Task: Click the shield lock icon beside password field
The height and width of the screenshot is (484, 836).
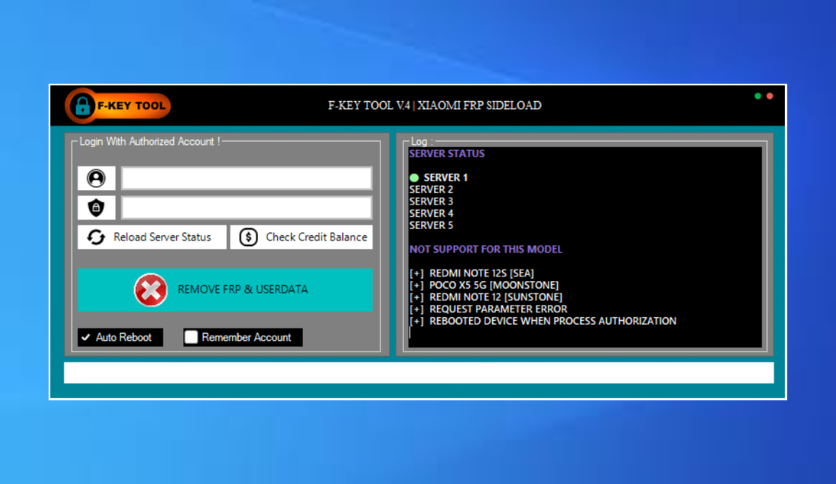Action: coord(96,207)
